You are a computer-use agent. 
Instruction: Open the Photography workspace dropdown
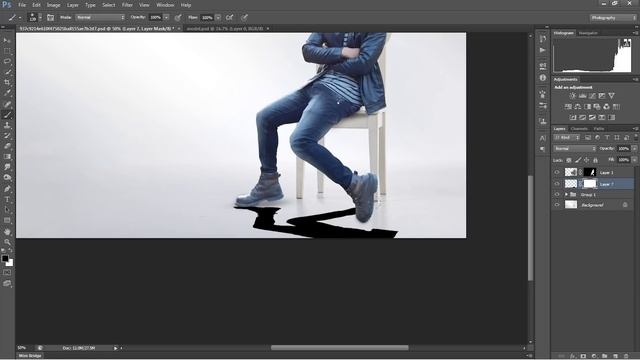[613, 18]
